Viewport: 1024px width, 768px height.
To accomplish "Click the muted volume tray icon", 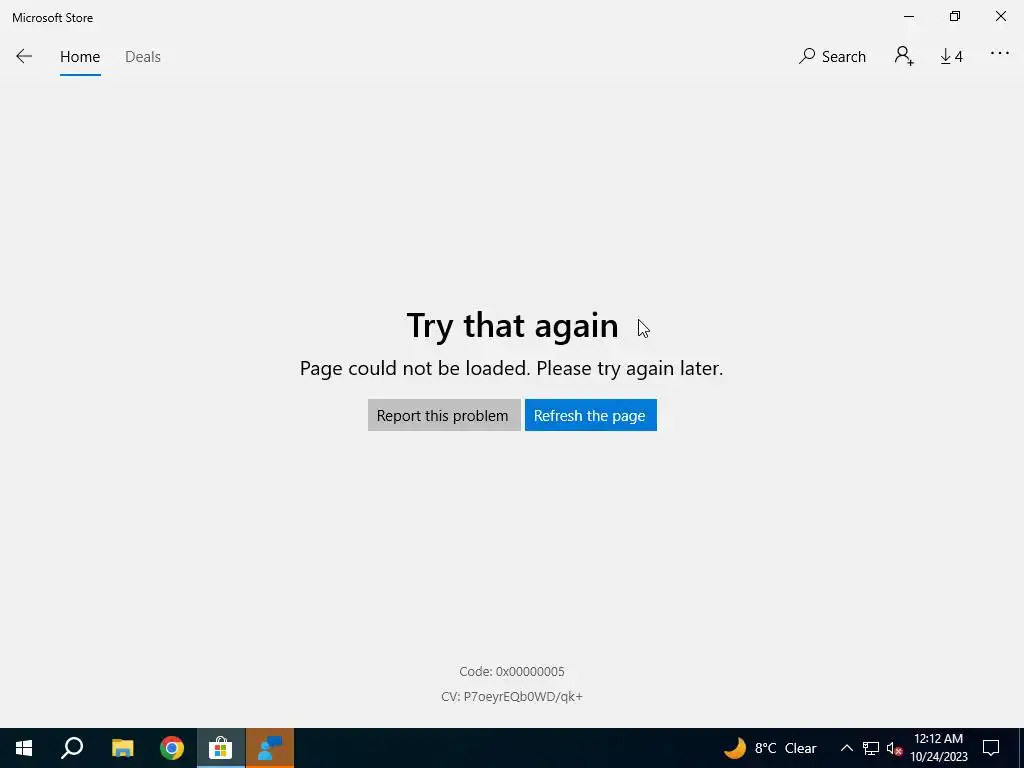I will coord(894,748).
